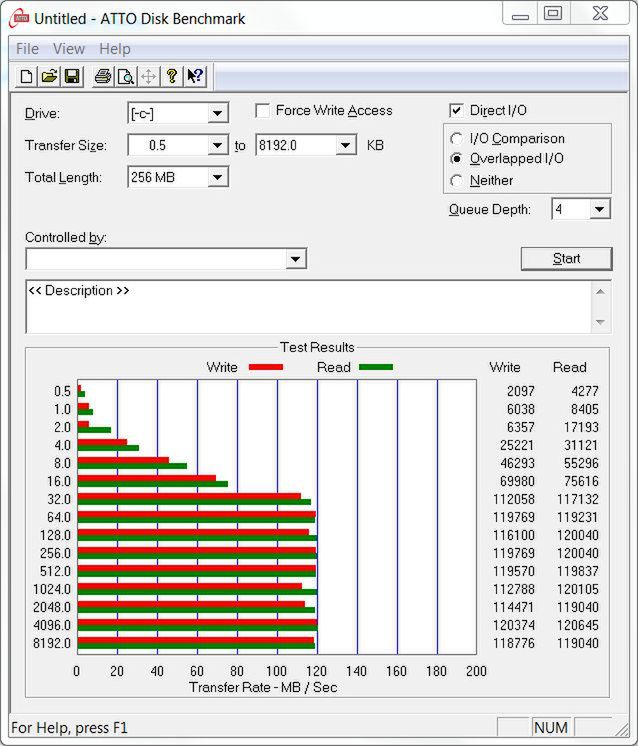Click the 8192.0 row red write bar
This screenshot has width=638, height=746.
point(196,640)
